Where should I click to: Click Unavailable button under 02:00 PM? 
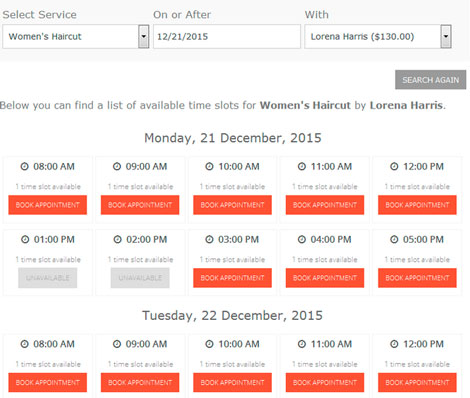tap(140, 278)
